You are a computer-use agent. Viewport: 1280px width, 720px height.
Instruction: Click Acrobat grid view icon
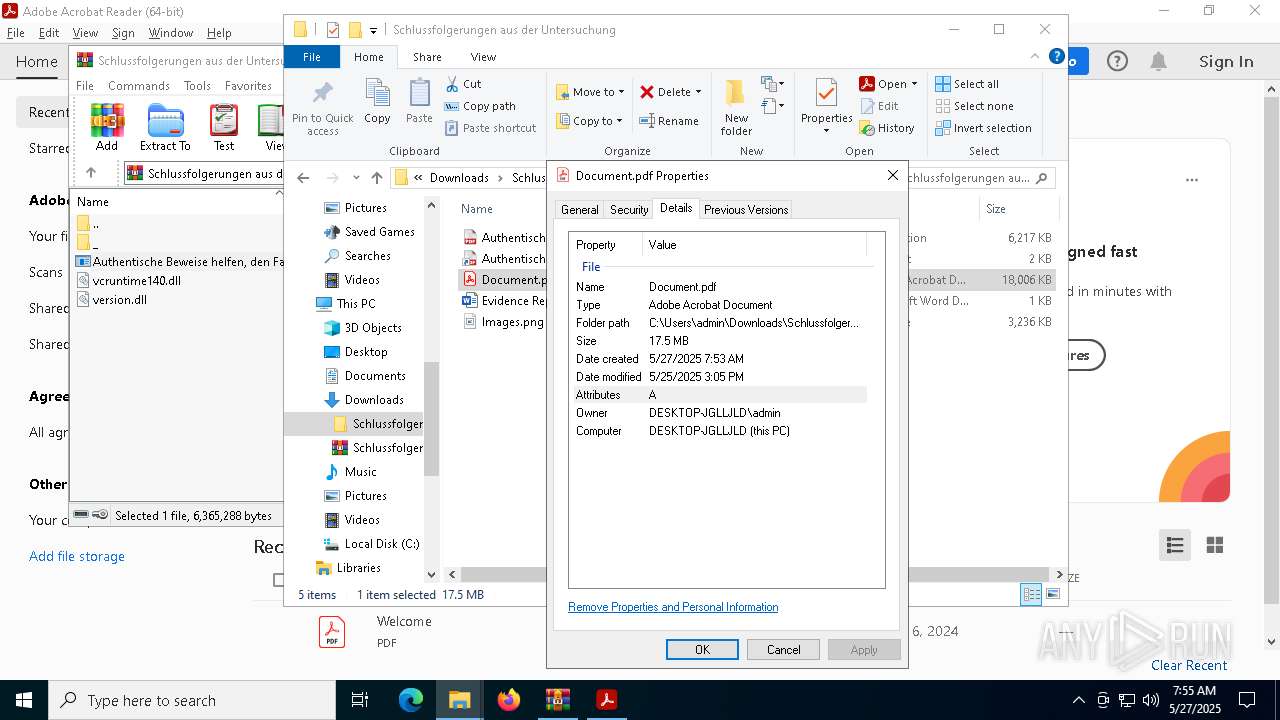pyautogui.click(x=1215, y=545)
